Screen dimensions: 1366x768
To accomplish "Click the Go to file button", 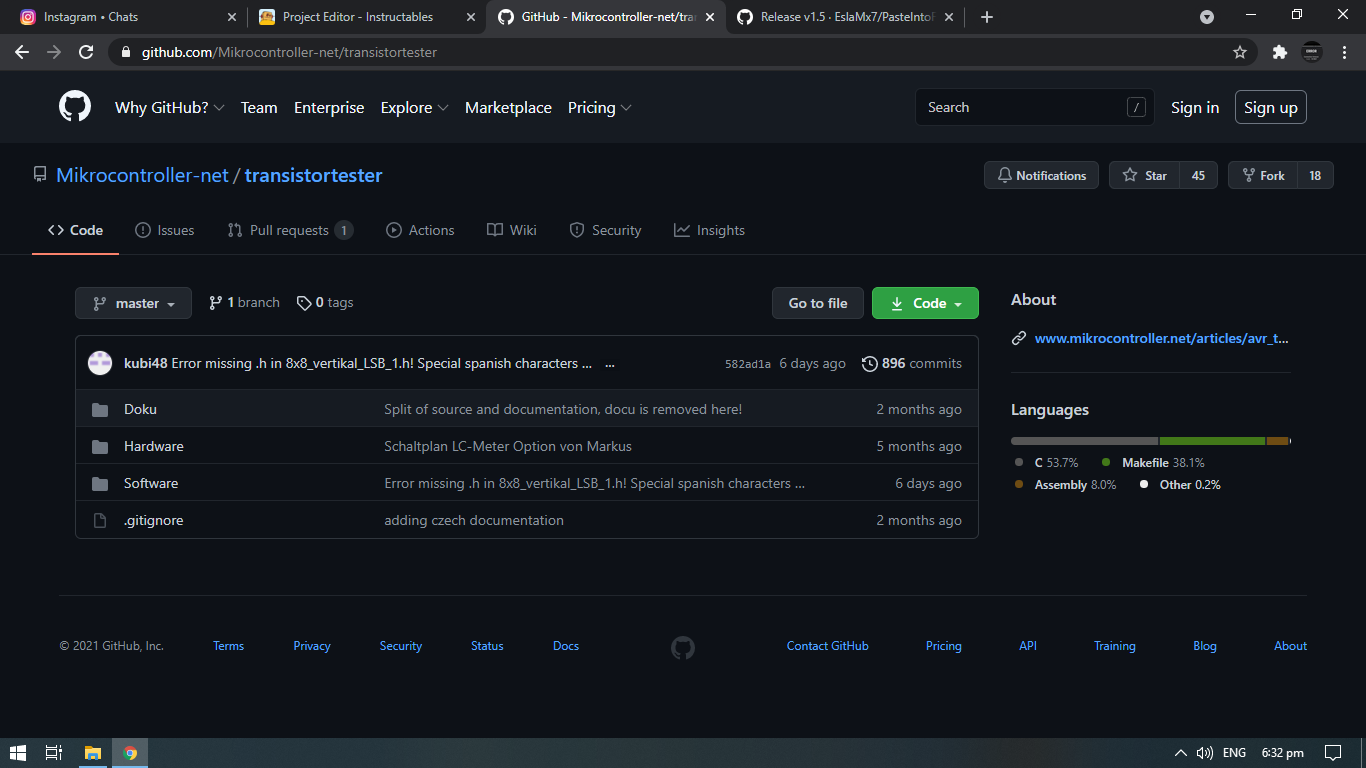I will 818,303.
